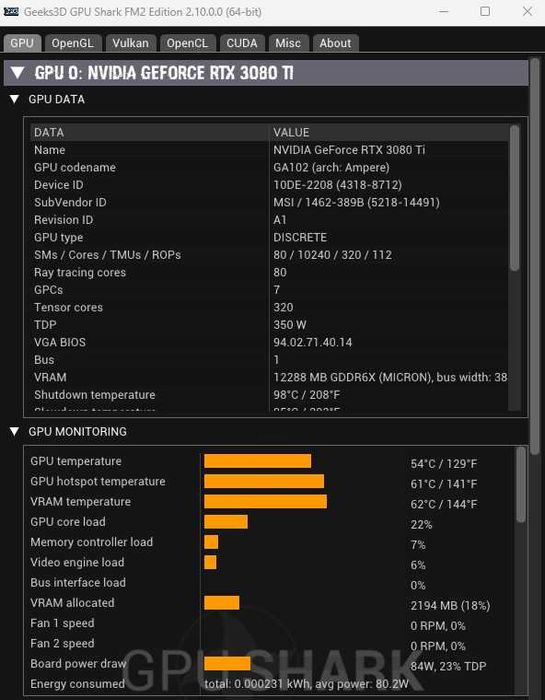
Task: Click the value 10DE-2208 (4318-8712)
Action: pyautogui.click(x=337, y=185)
